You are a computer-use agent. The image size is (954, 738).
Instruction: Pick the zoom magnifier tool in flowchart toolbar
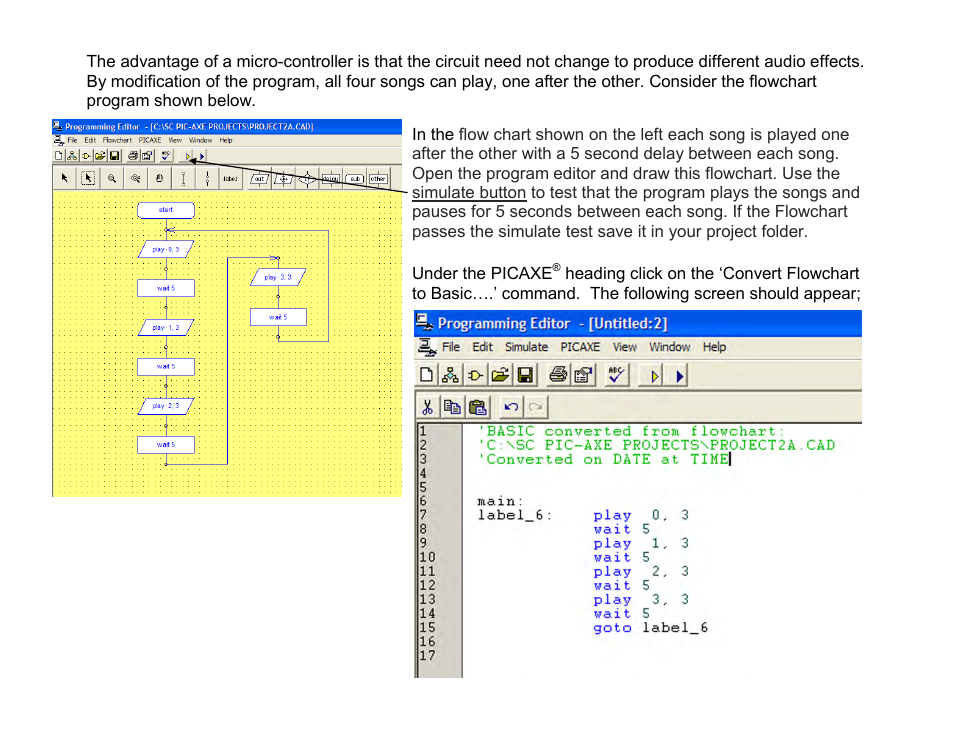112,178
